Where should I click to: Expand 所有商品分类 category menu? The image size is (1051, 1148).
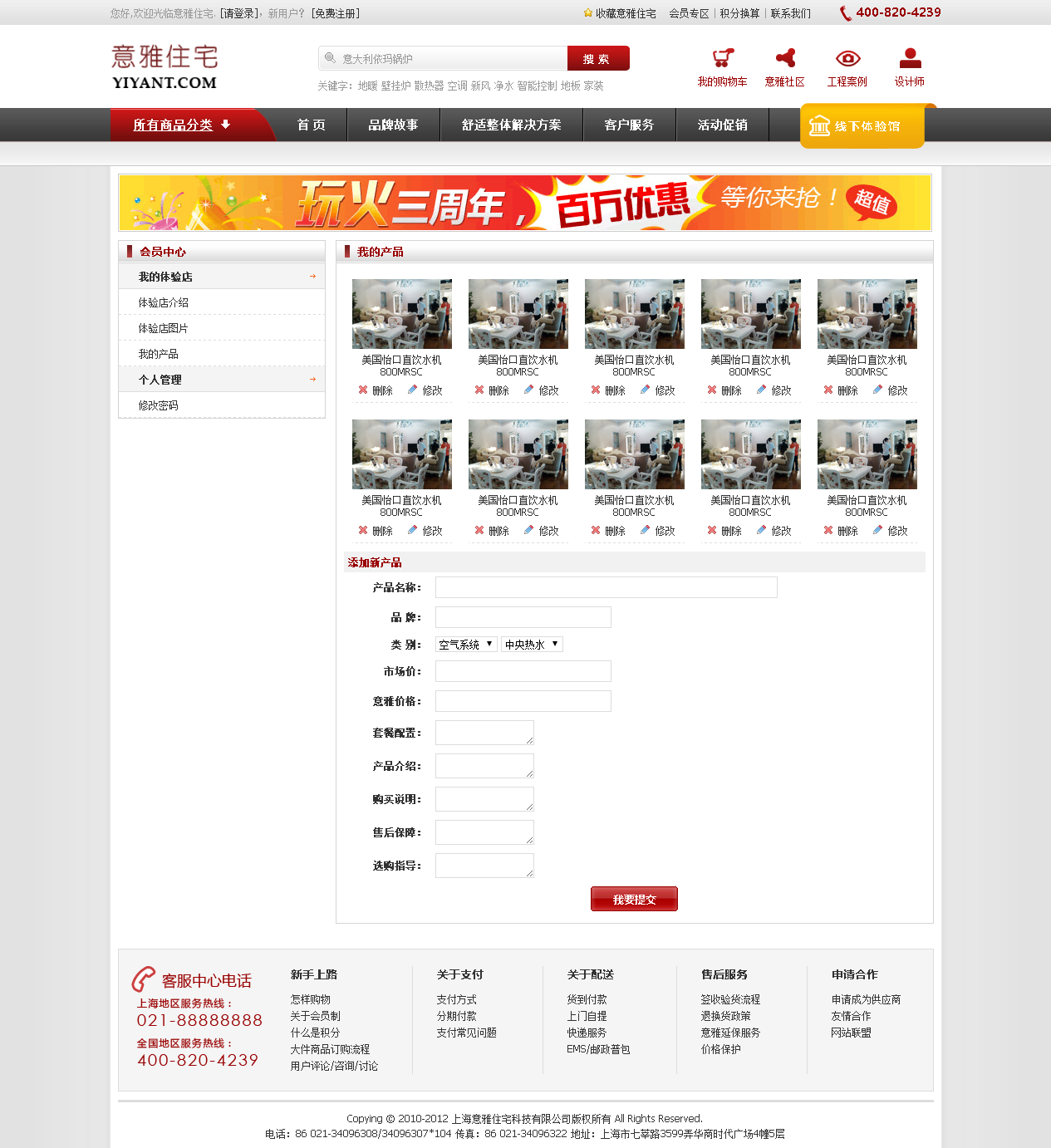coord(182,125)
